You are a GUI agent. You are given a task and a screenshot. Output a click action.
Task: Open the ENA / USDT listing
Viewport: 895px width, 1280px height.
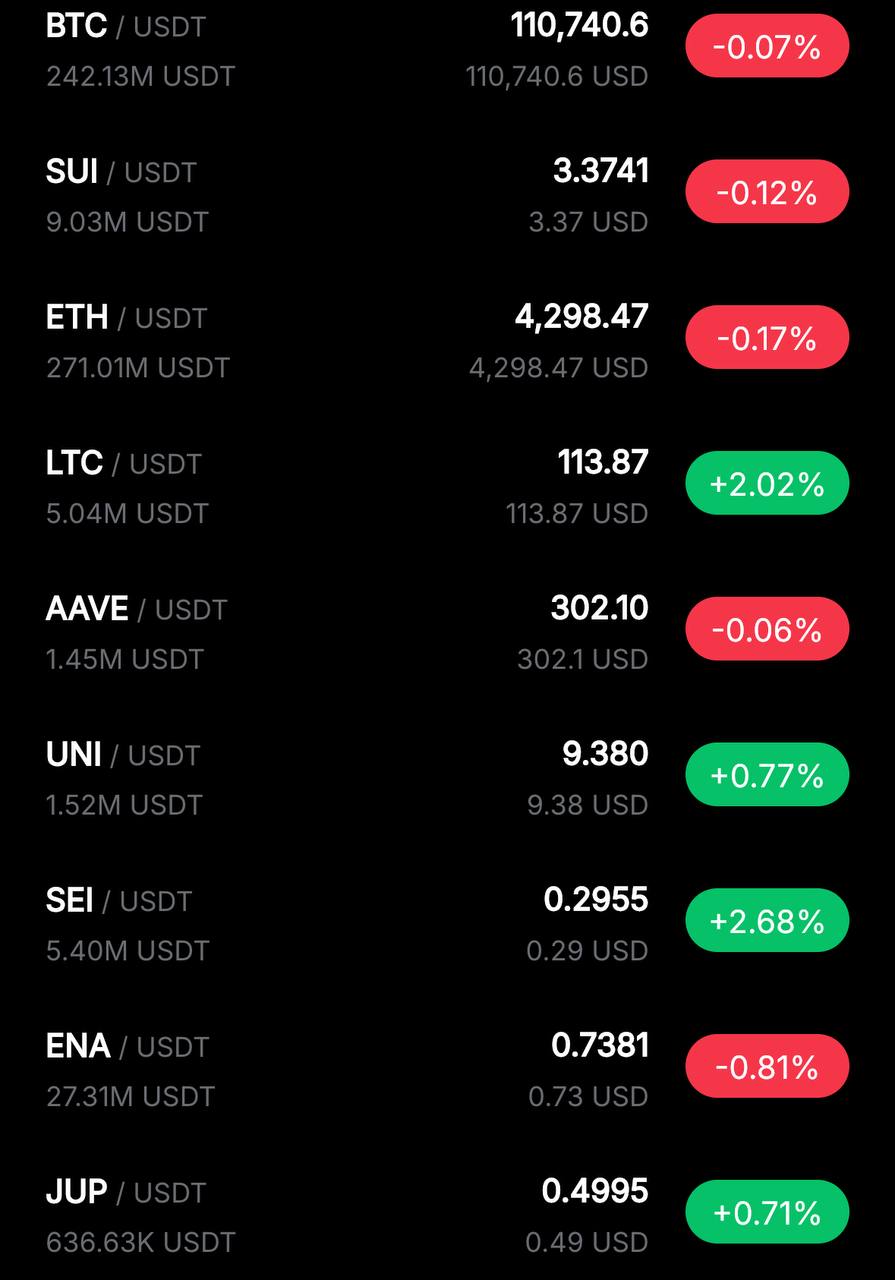click(x=447, y=1069)
